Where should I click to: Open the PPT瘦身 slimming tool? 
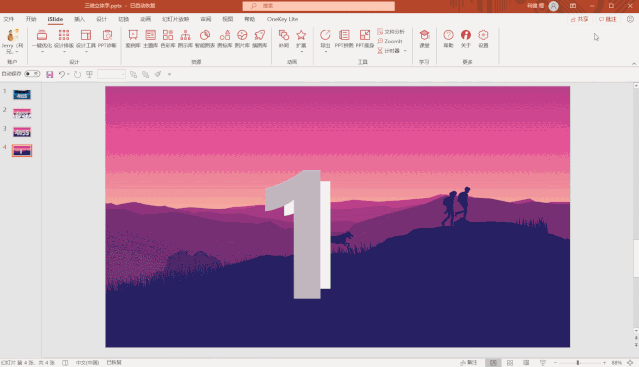365,39
